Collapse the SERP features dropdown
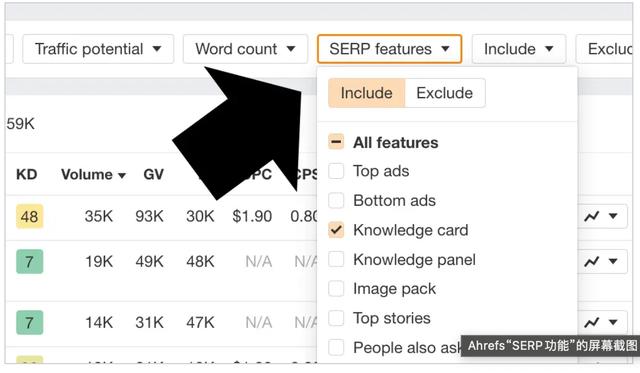 (389, 49)
